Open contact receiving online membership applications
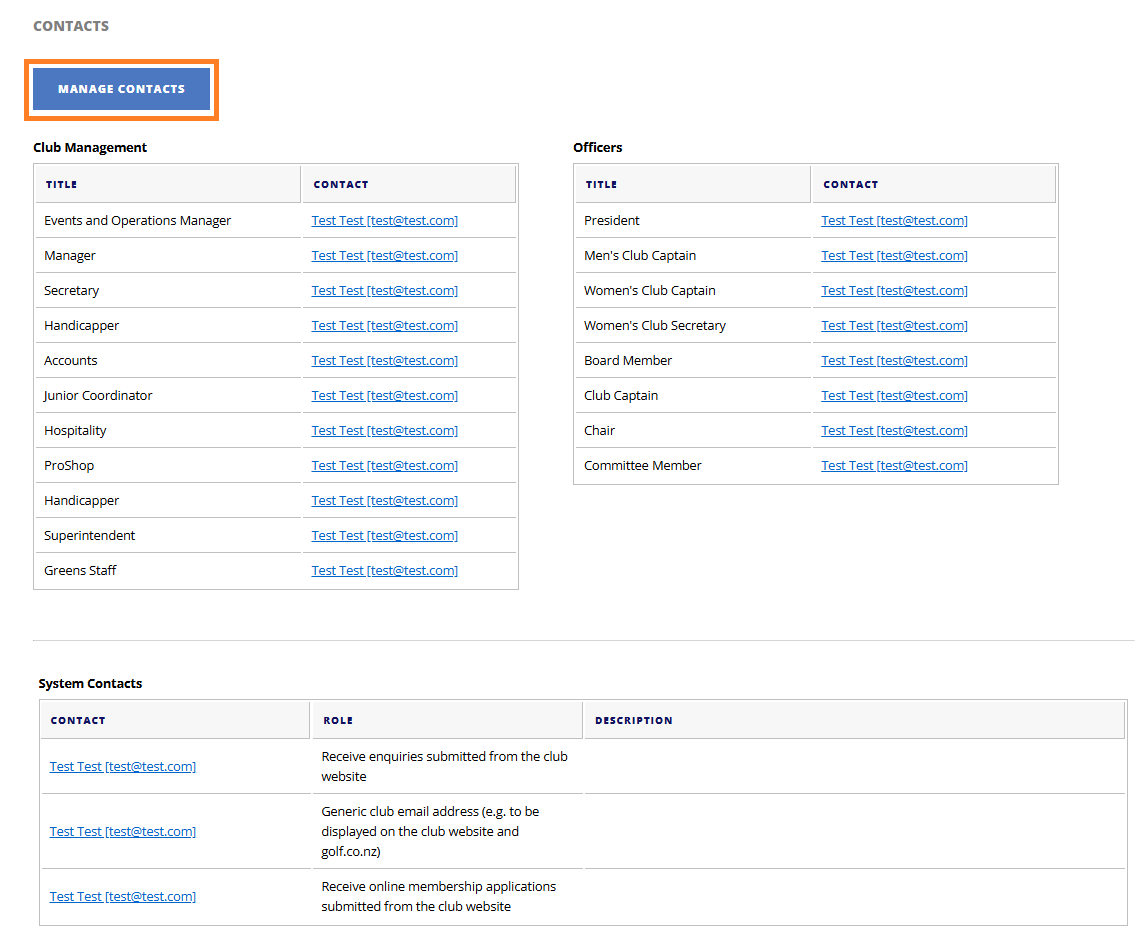 122,896
